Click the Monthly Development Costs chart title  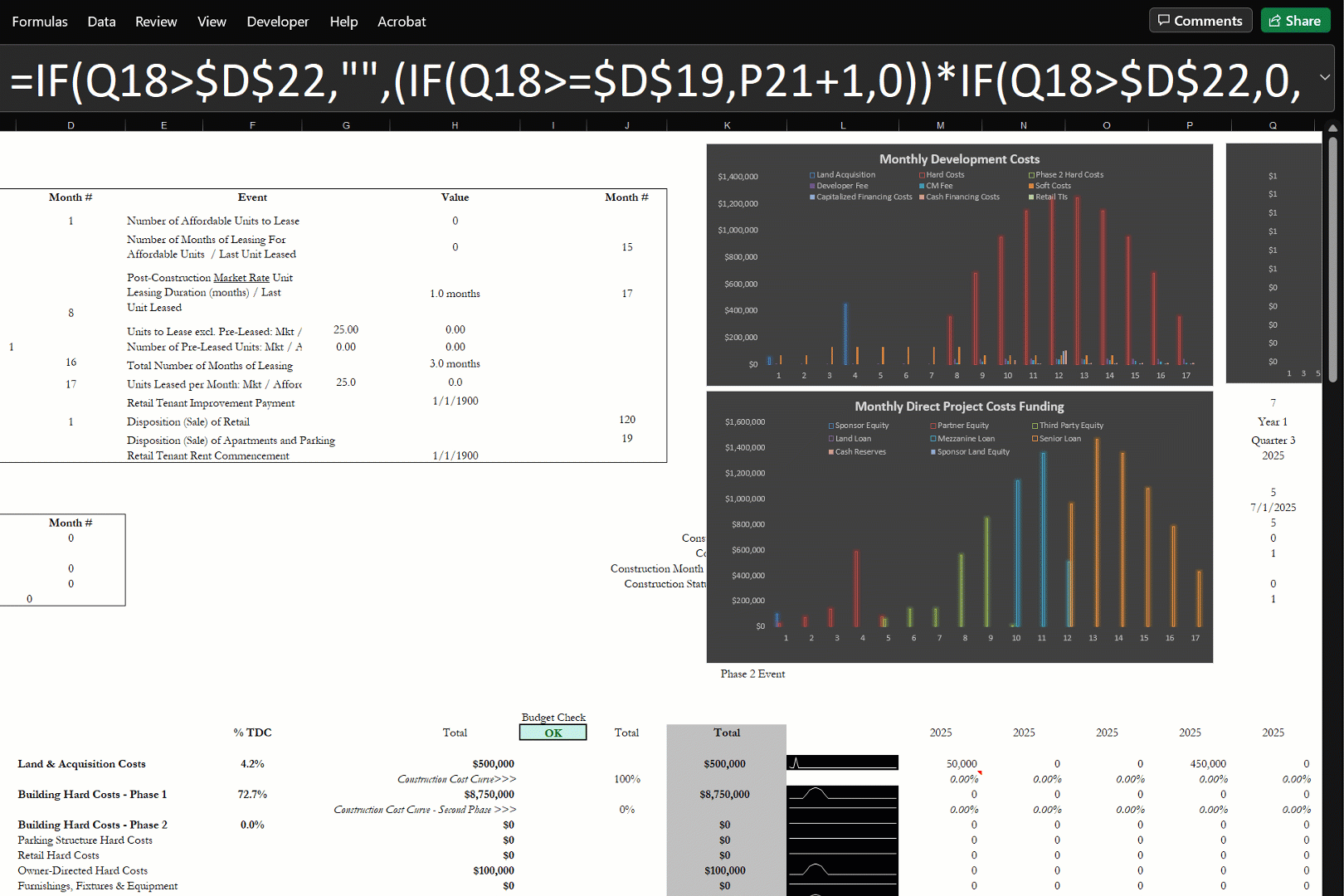coord(959,159)
